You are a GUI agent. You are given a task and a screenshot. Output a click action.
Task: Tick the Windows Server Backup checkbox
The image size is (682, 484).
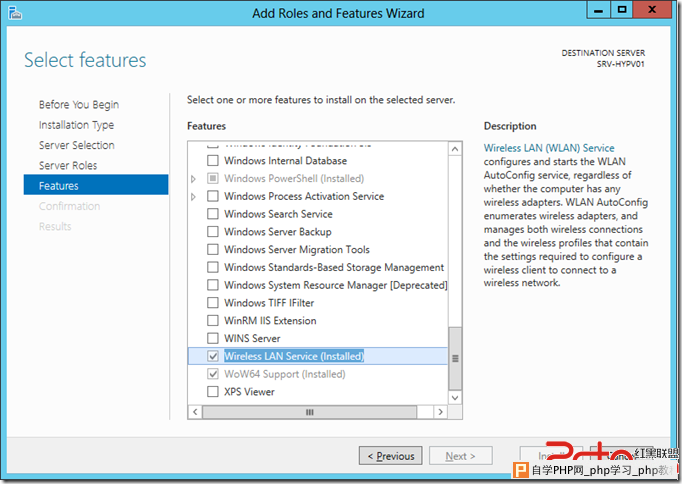point(213,232)
